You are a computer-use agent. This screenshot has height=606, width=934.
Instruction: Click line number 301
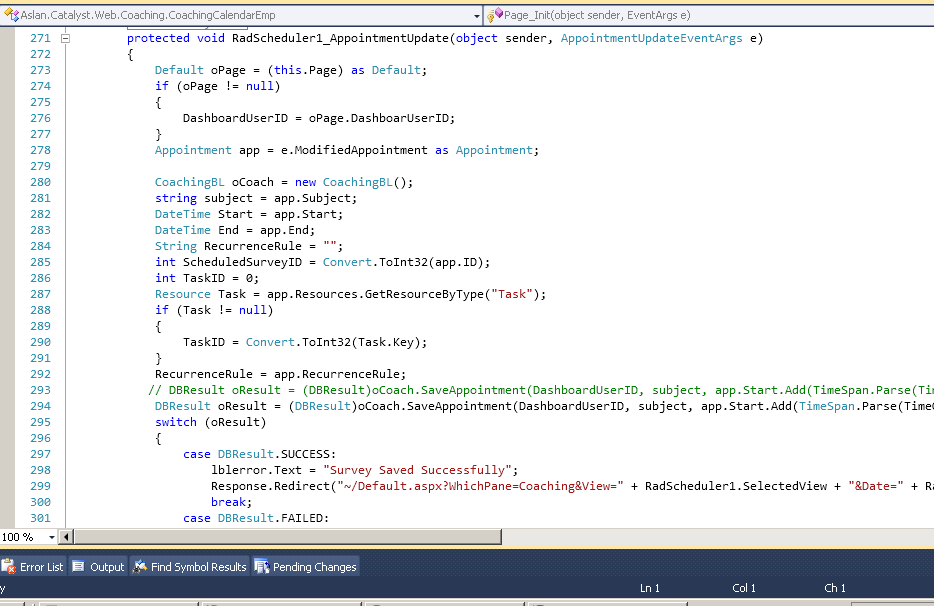point(41,518)
